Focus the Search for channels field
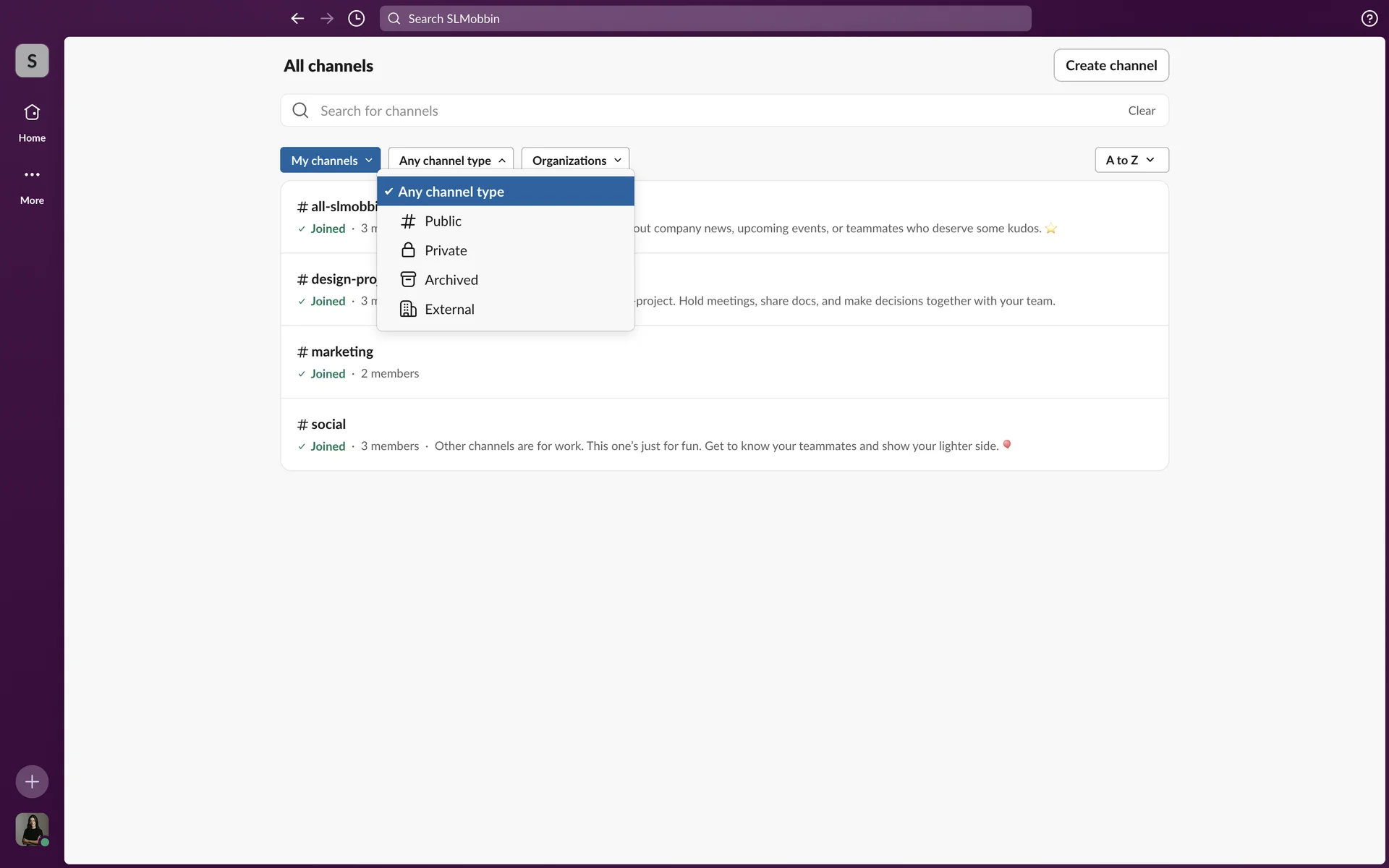 [x=709, y=111]
